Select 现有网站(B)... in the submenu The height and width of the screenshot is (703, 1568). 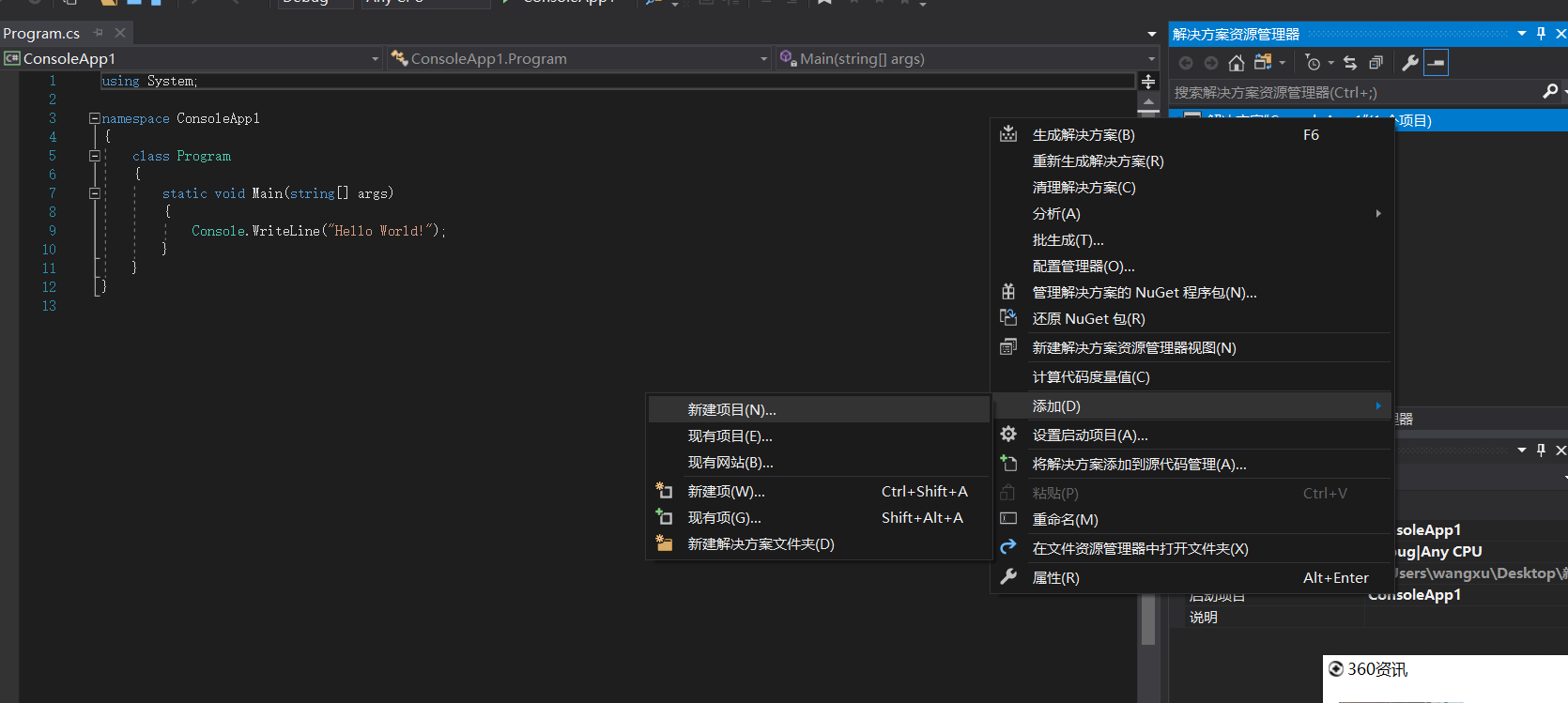pos(819,463)
